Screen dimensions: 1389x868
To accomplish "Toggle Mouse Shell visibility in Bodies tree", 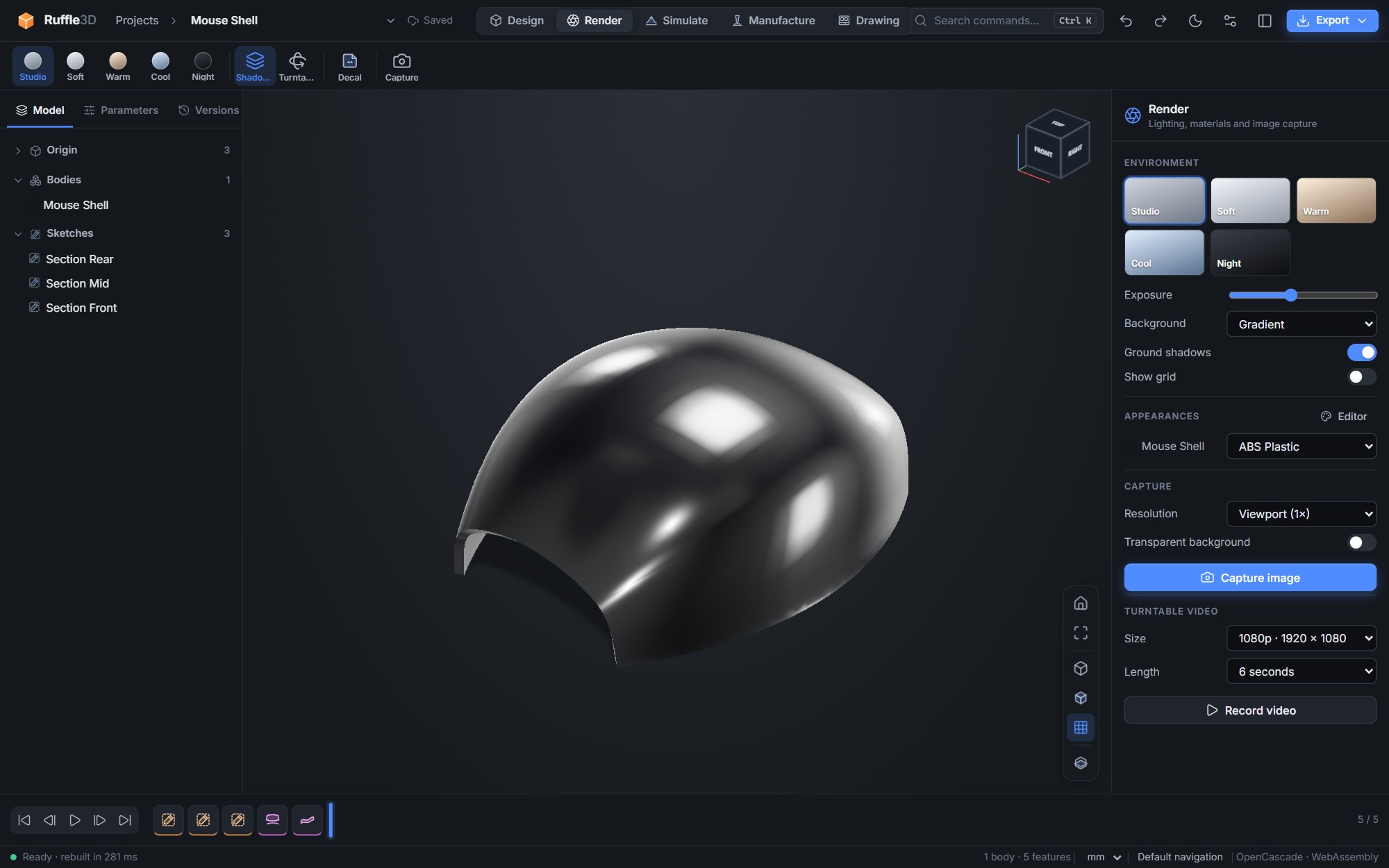I will pyautogui.click(x=32, y=205).
